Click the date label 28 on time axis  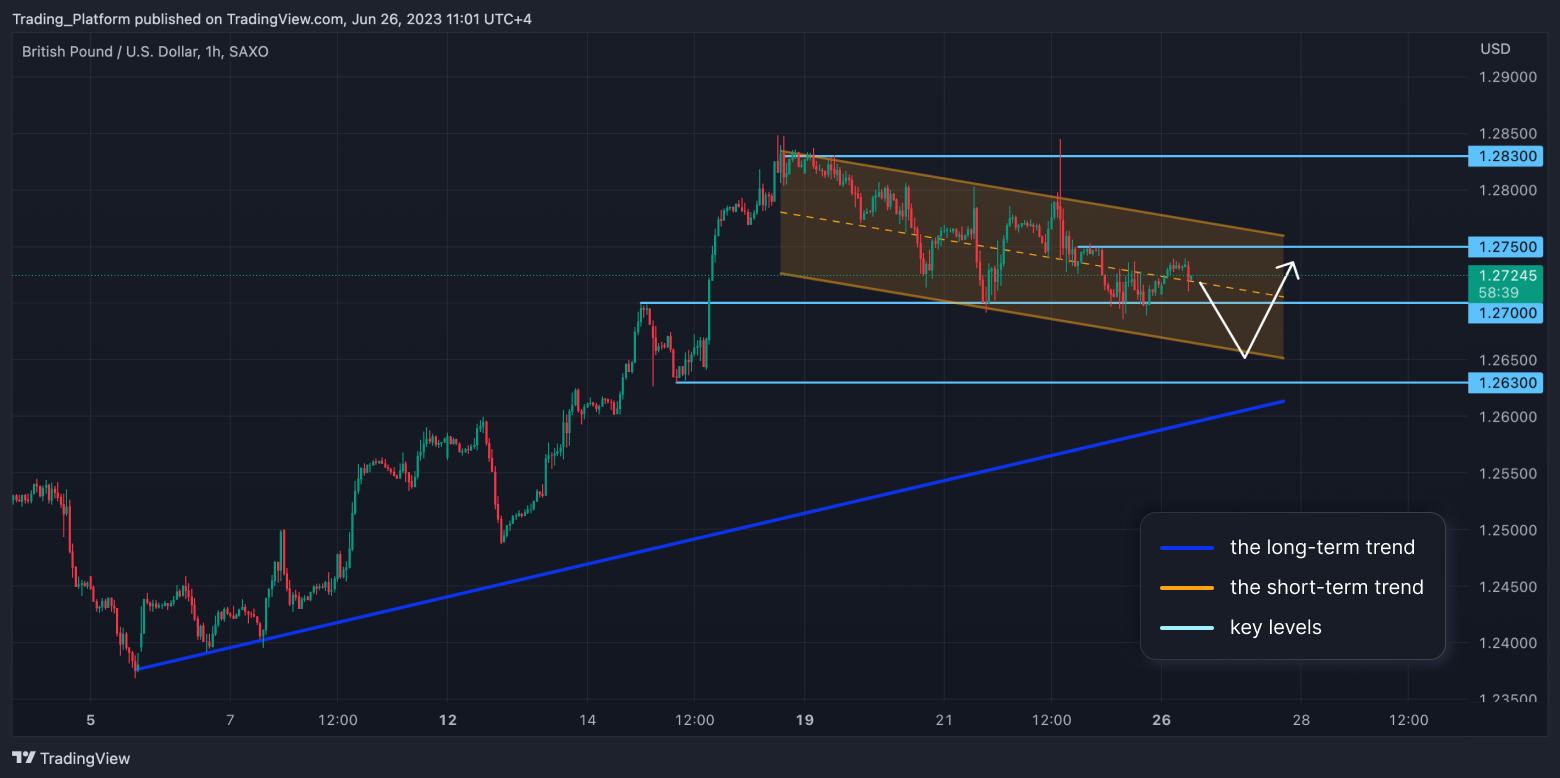[x=1301, y=720]
